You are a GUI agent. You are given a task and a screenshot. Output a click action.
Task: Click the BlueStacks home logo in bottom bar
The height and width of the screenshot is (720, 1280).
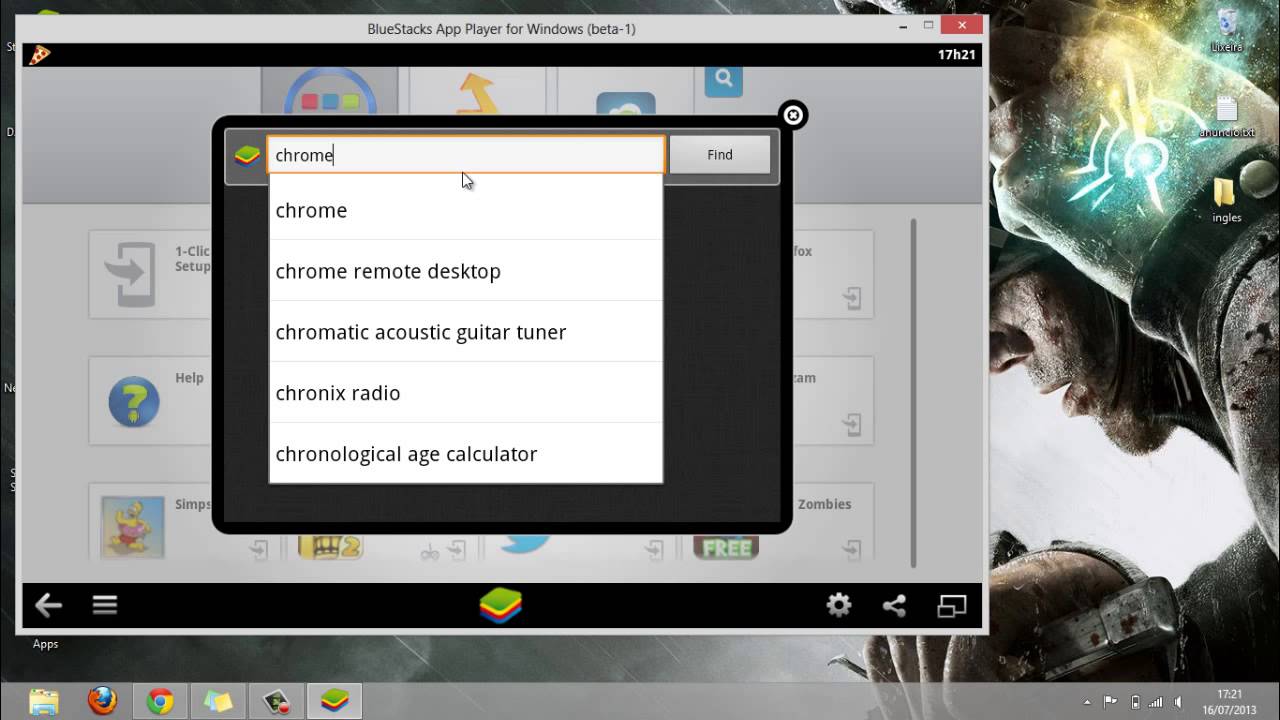pos(501,605)
